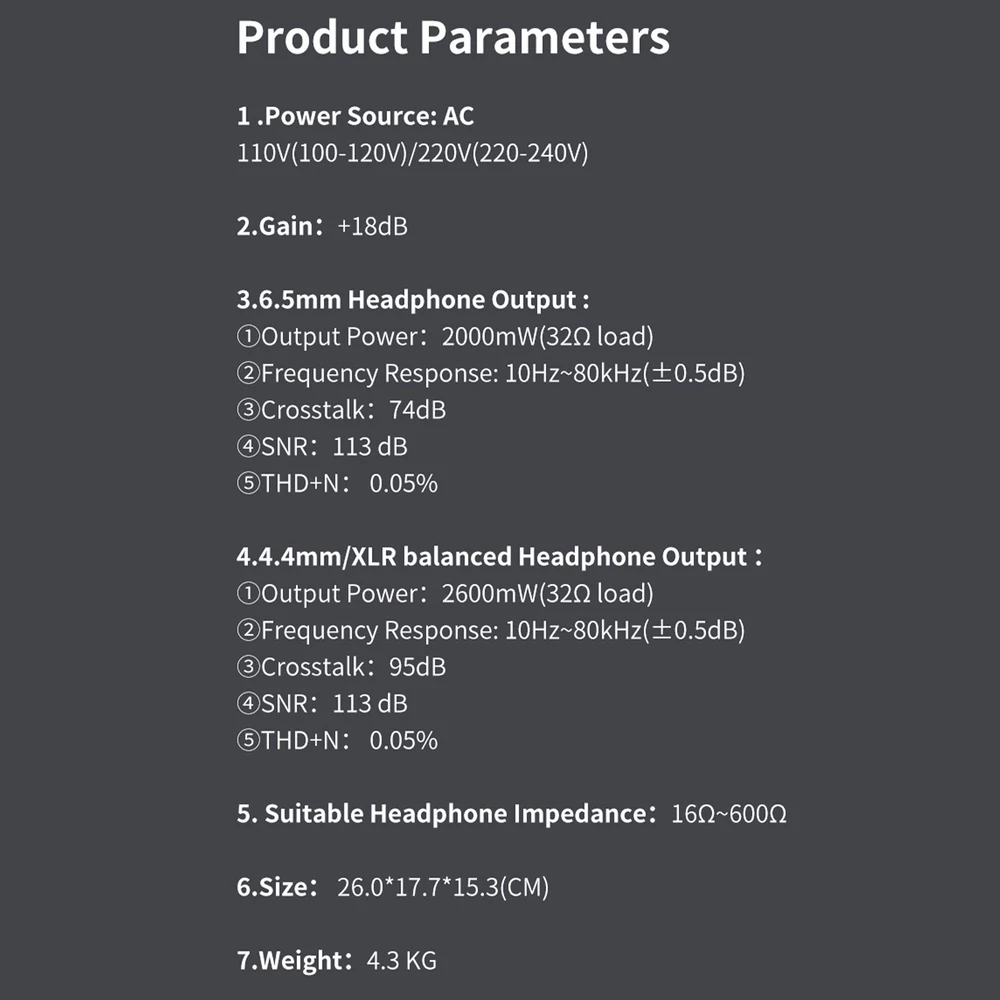Click circled number five beside balanced THD+N
Screen dimensions: 1000x1000
click(248, 740)
